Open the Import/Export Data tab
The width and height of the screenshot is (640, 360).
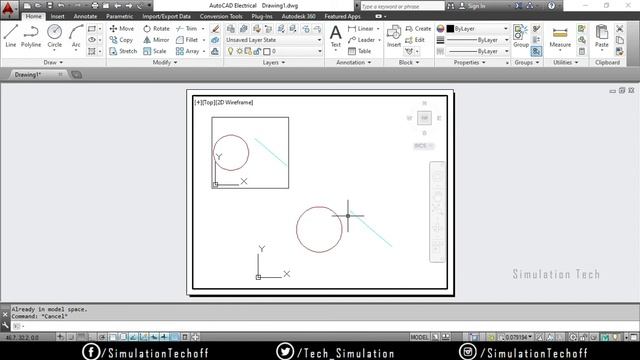click(x=167, y=16)
